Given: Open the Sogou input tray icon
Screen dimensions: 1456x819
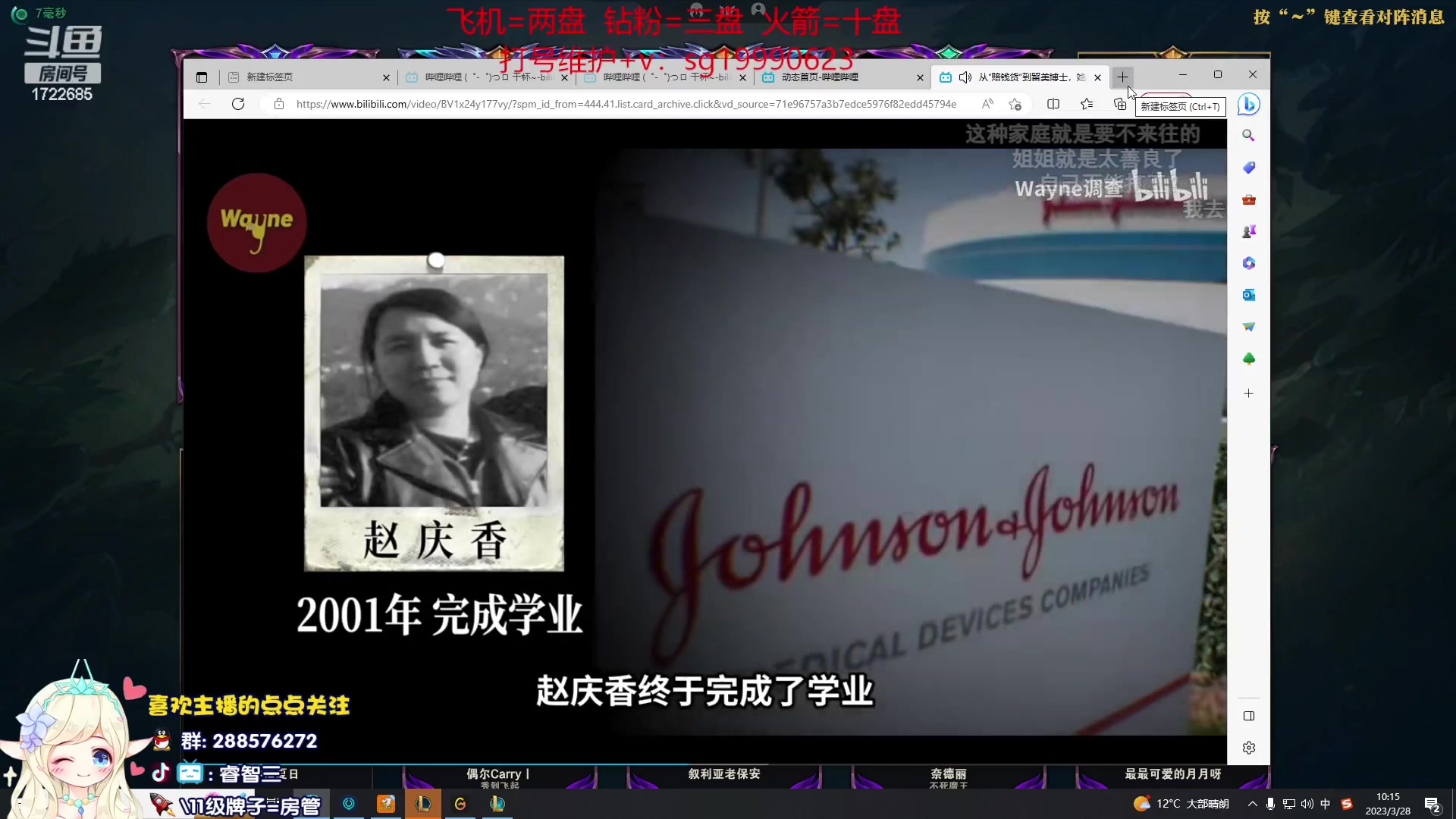Looking at the screenshot, I should pos(1347,804).
